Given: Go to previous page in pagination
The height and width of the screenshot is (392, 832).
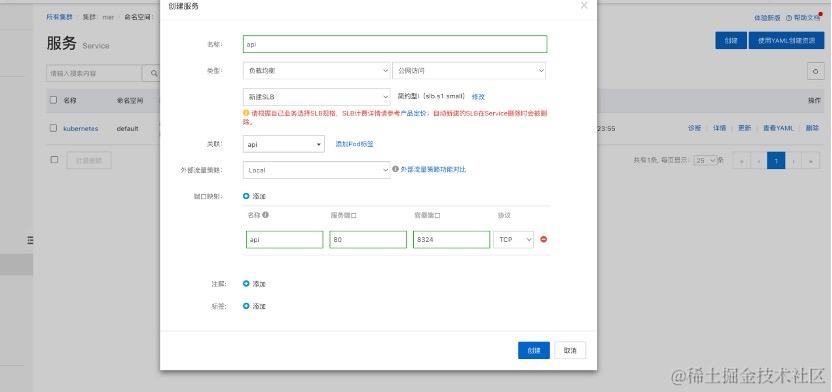Looking at the screenshot, I should tap(759, 160).
